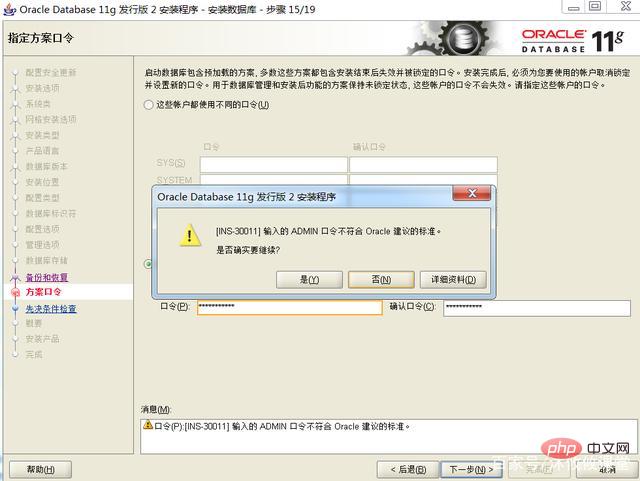
Task: Click the yellow warning triangle icon in dialog
Action: [190, 235]
